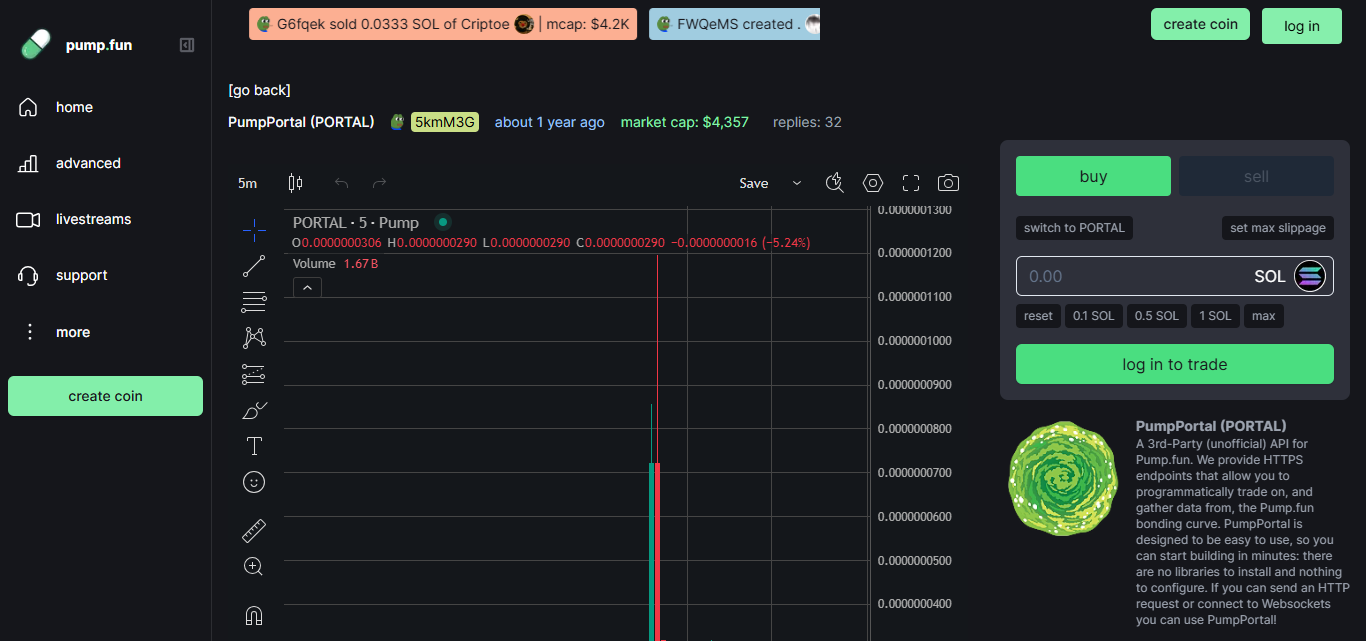Click the PumpPortal portal coin image
Viewport: 1366px width, 641px height.
click(x=1062, y=478)
